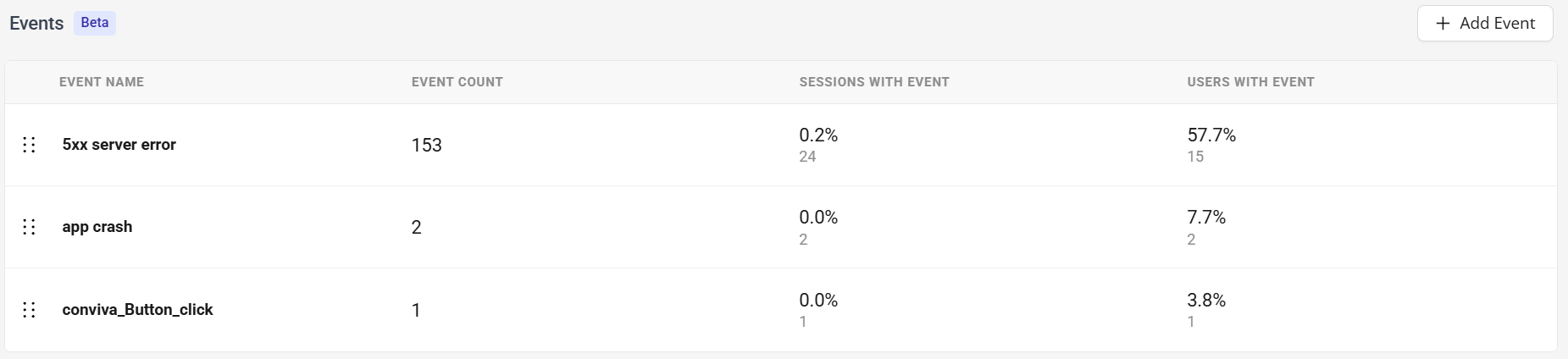Open the 5xx server error event
This screenshot has height=359, width=1568.
(119, 145)
